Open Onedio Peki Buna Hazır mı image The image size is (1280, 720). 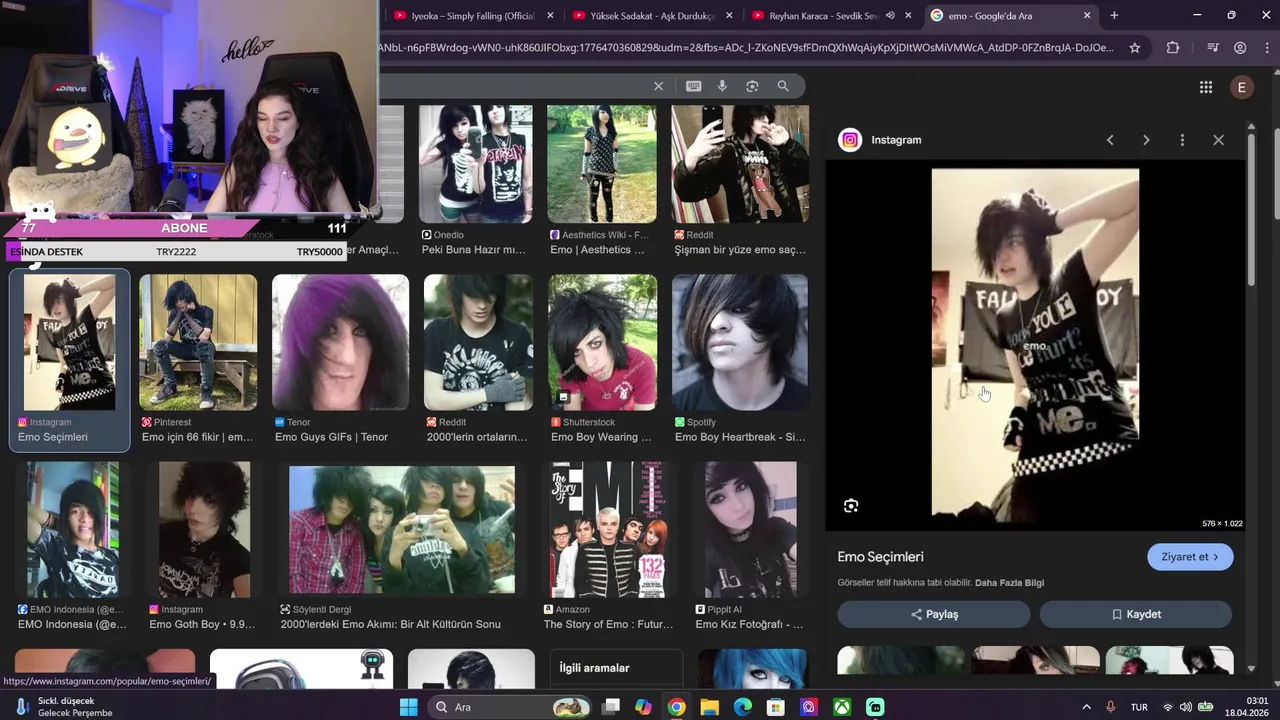coord(476,164)
